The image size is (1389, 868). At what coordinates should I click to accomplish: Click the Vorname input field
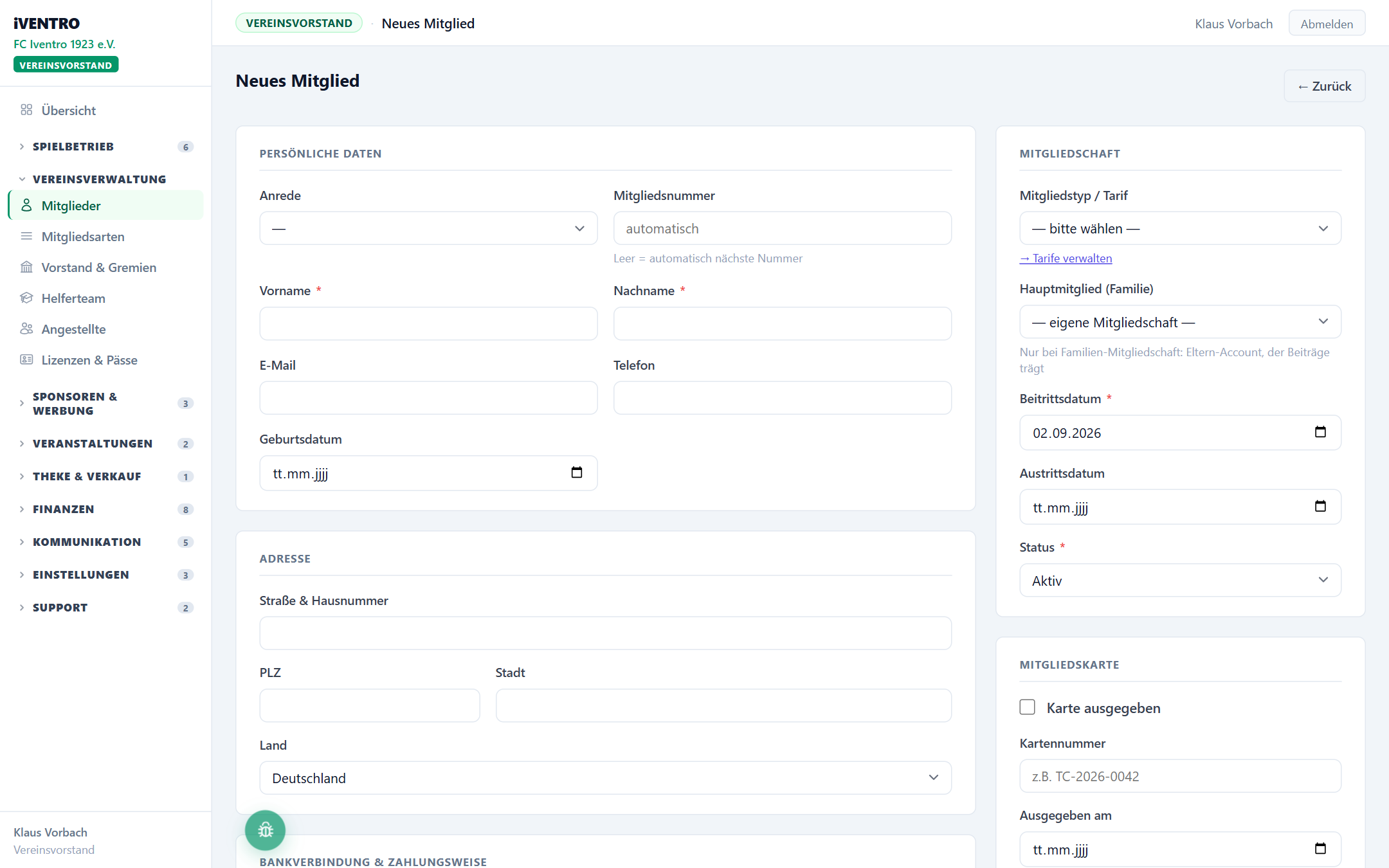click(x=428, y=323)
